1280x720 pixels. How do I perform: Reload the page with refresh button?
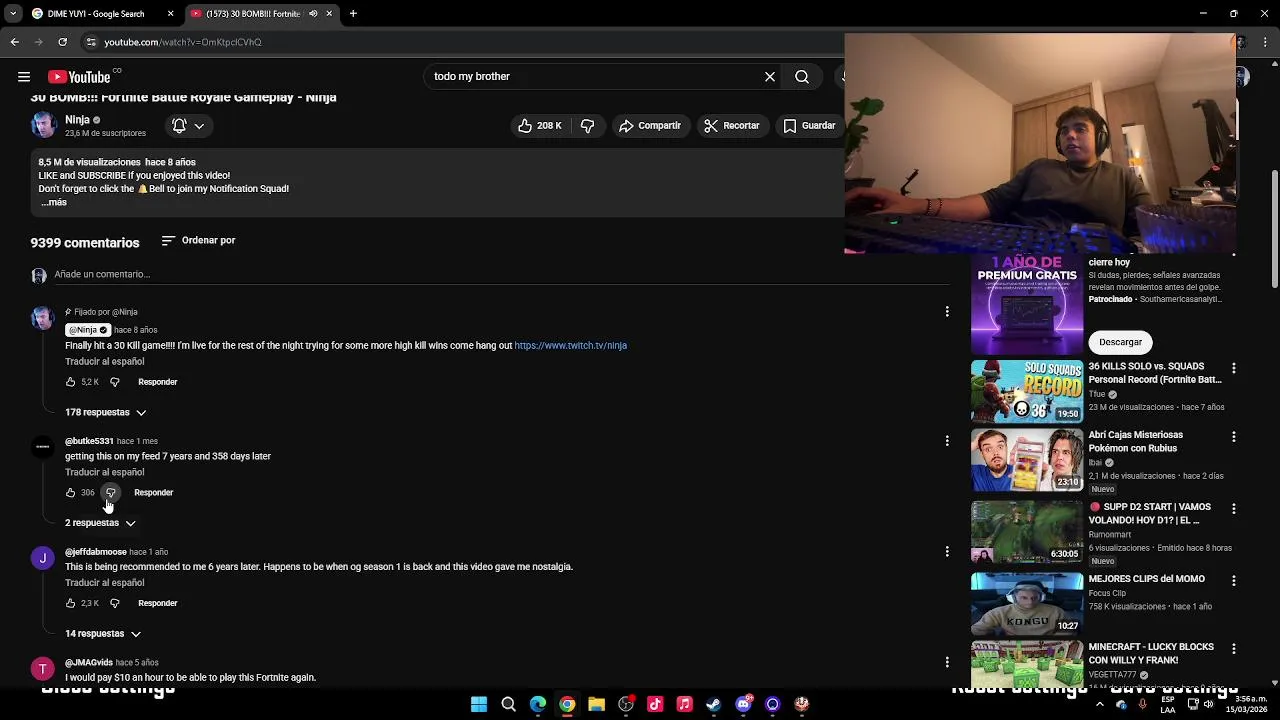(62, 42)
